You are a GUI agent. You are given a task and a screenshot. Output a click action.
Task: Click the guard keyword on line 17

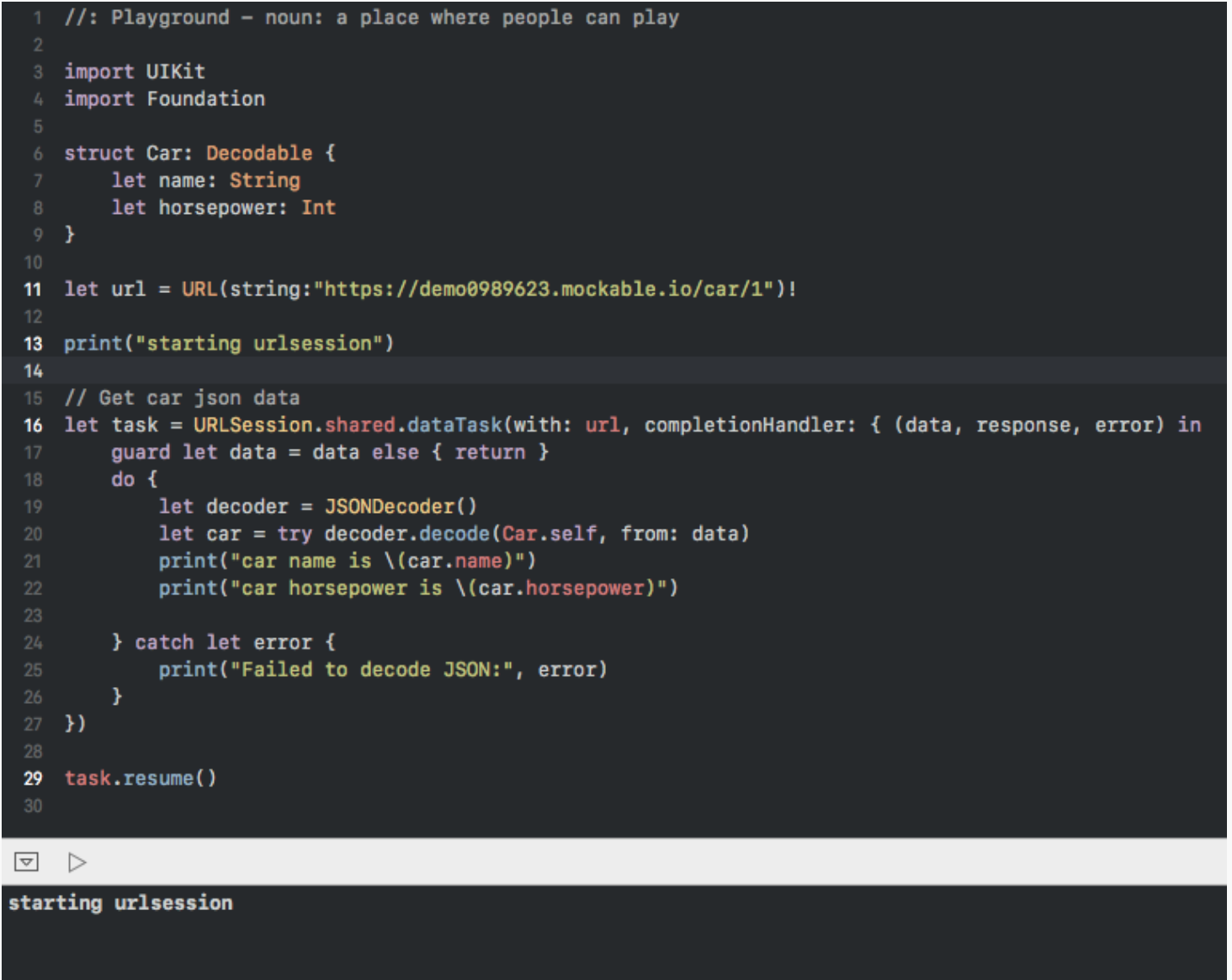pyautogui.click(x=140, y=453)
